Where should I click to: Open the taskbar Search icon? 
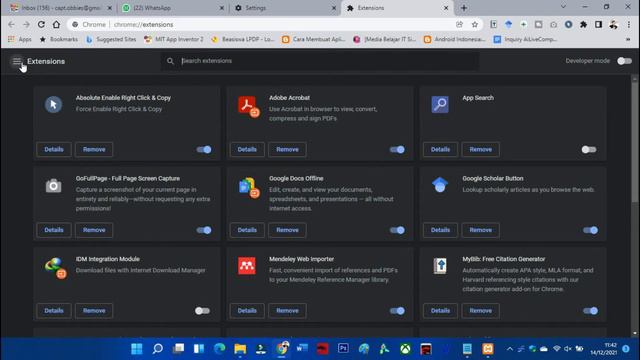pyautogui.click(x=158, y=349)
